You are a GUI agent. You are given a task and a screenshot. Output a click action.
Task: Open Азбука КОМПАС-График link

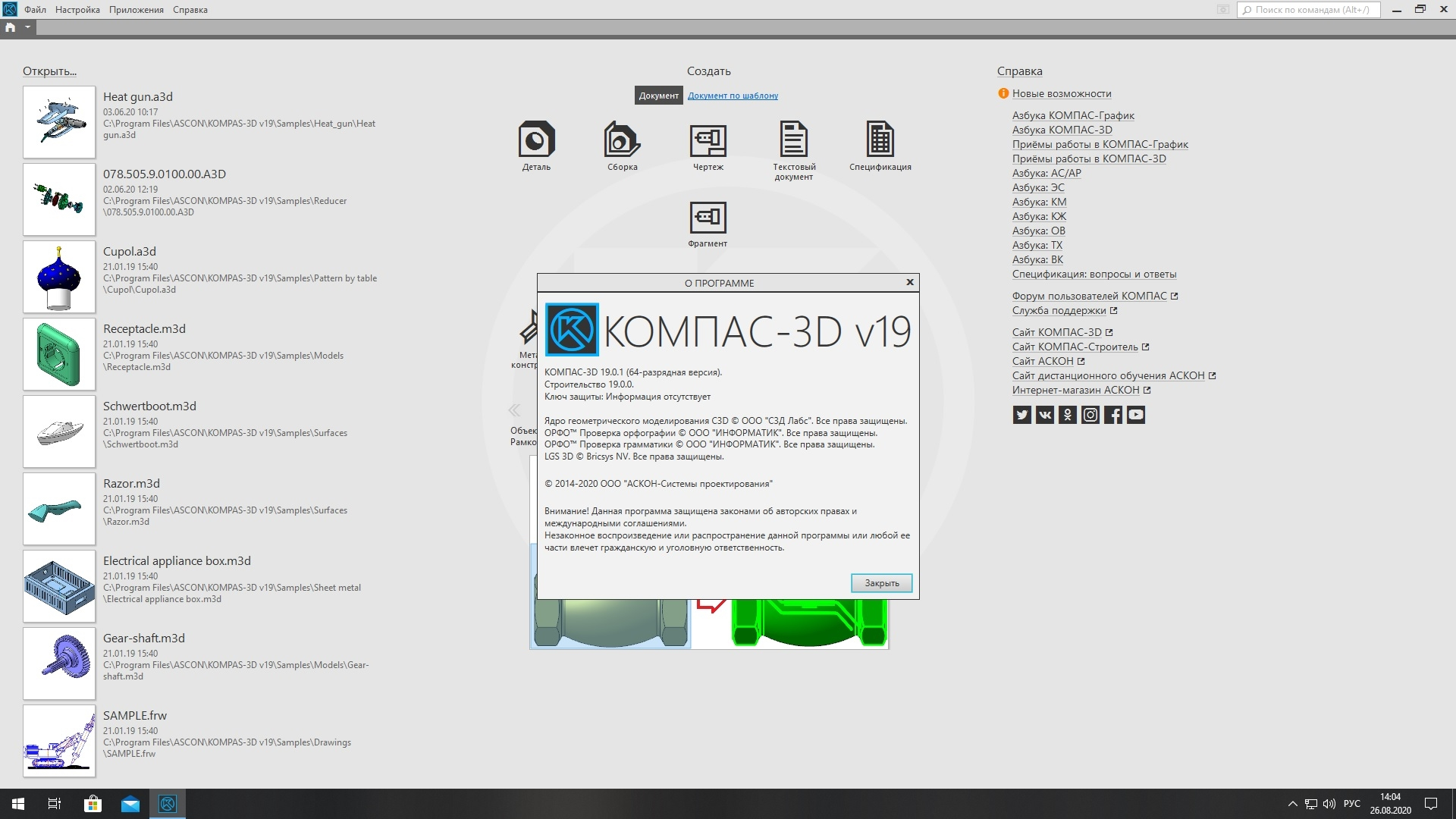click(x=1073, y=115)
